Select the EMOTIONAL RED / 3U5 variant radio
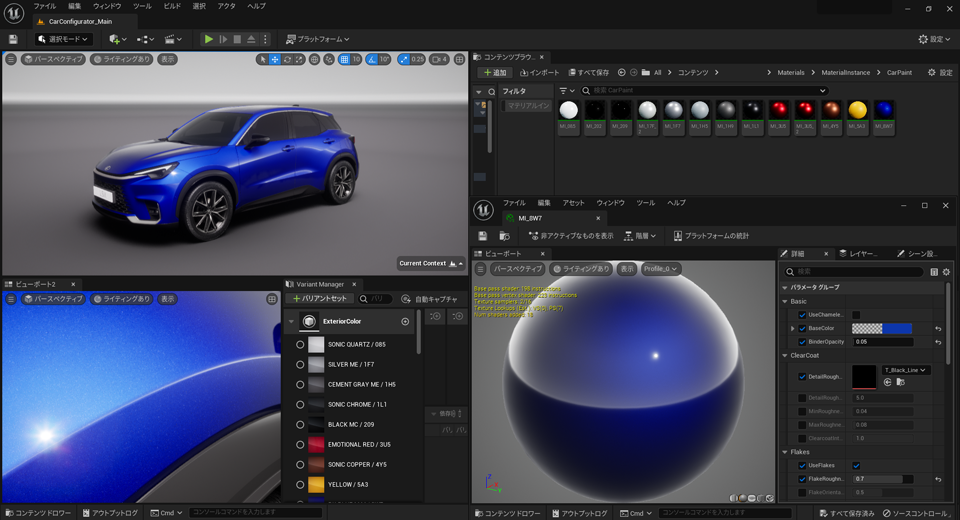 [300, 445]
